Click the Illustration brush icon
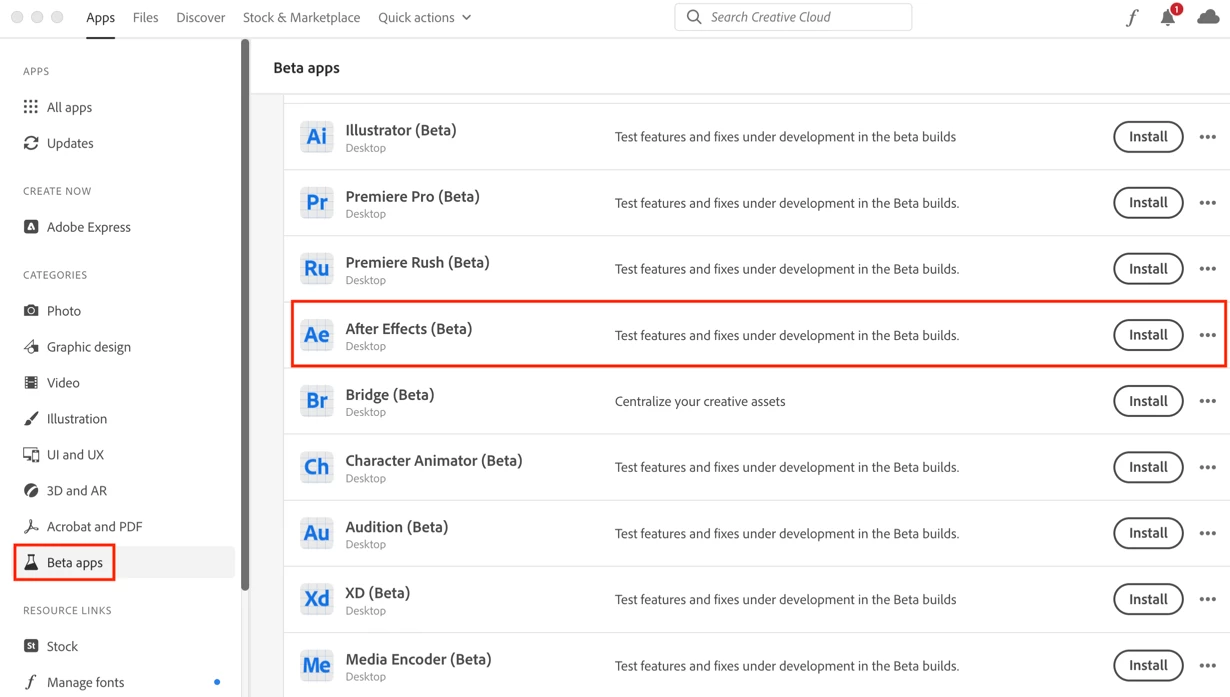Image resolution: width=1230 pixels, height=697 pixels. click(x=31, y=419)
